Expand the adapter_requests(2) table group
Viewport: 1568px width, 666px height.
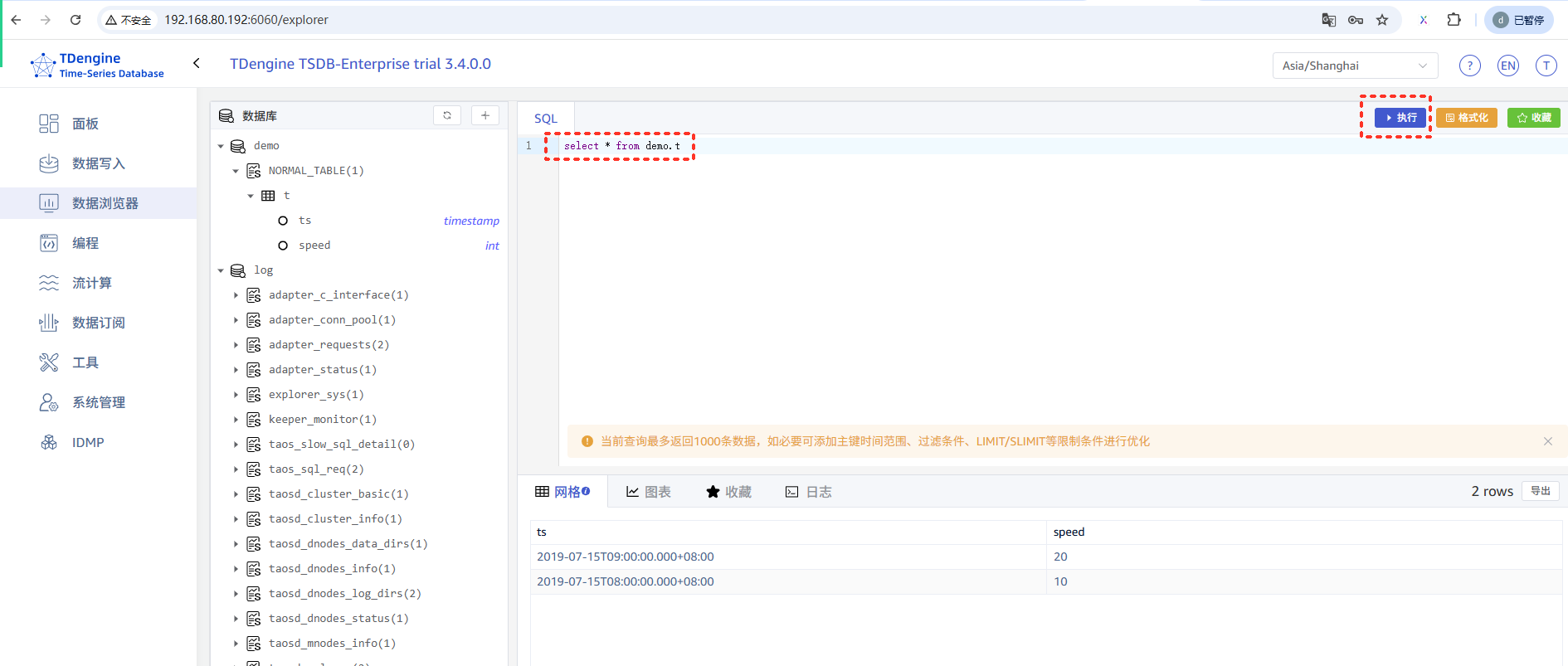coord(236,345)
